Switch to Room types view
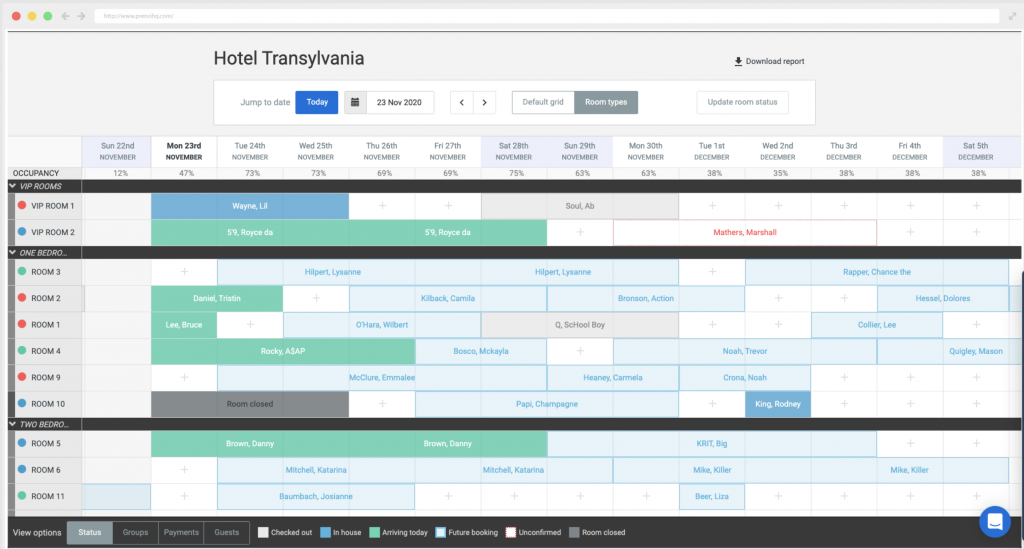 tap(606, 102)
